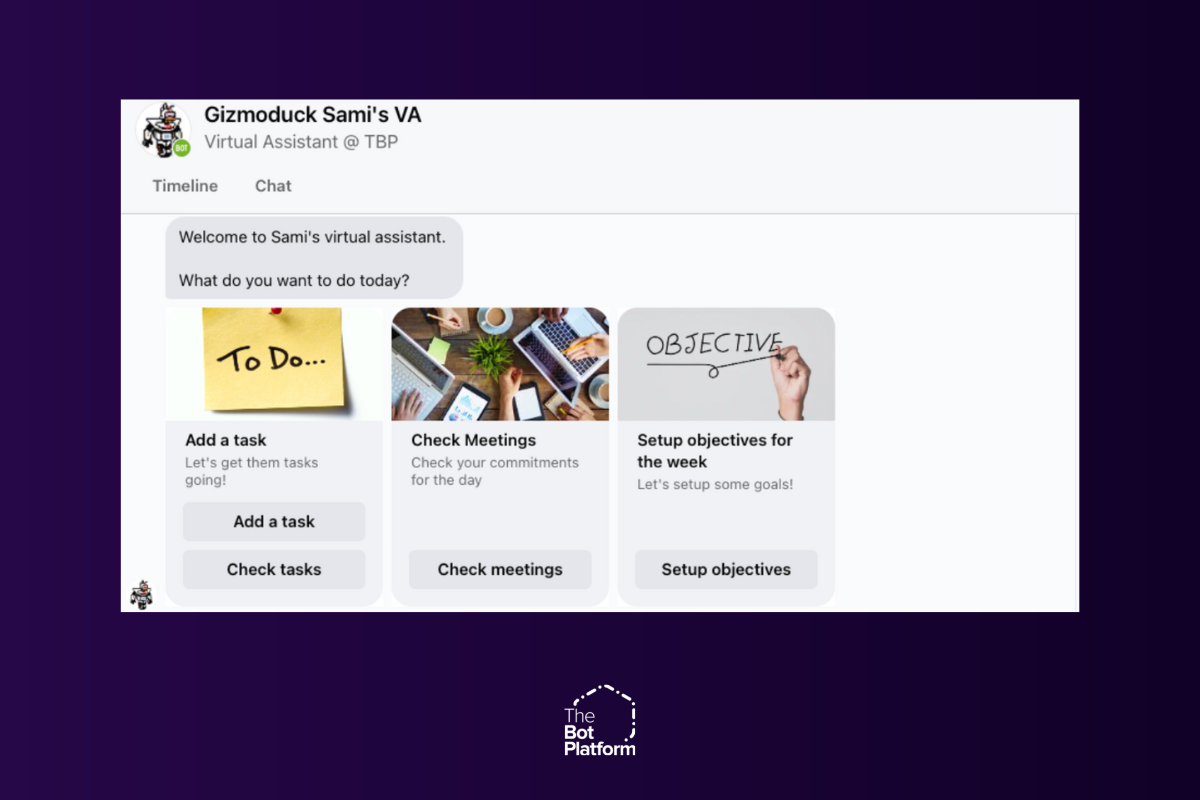Click the Setup objectives for the week heading

[x=715, y=451]
